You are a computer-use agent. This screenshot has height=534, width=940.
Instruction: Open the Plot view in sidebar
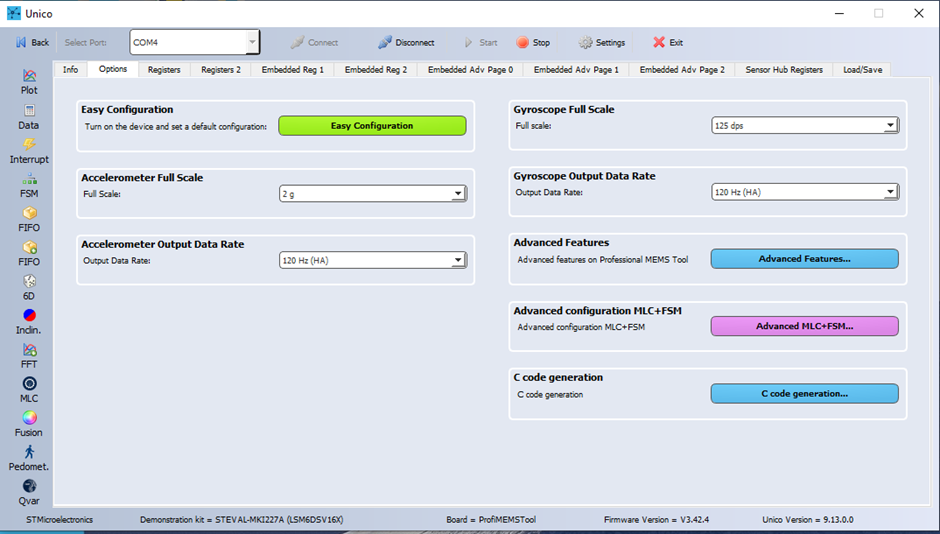(29, 82)
